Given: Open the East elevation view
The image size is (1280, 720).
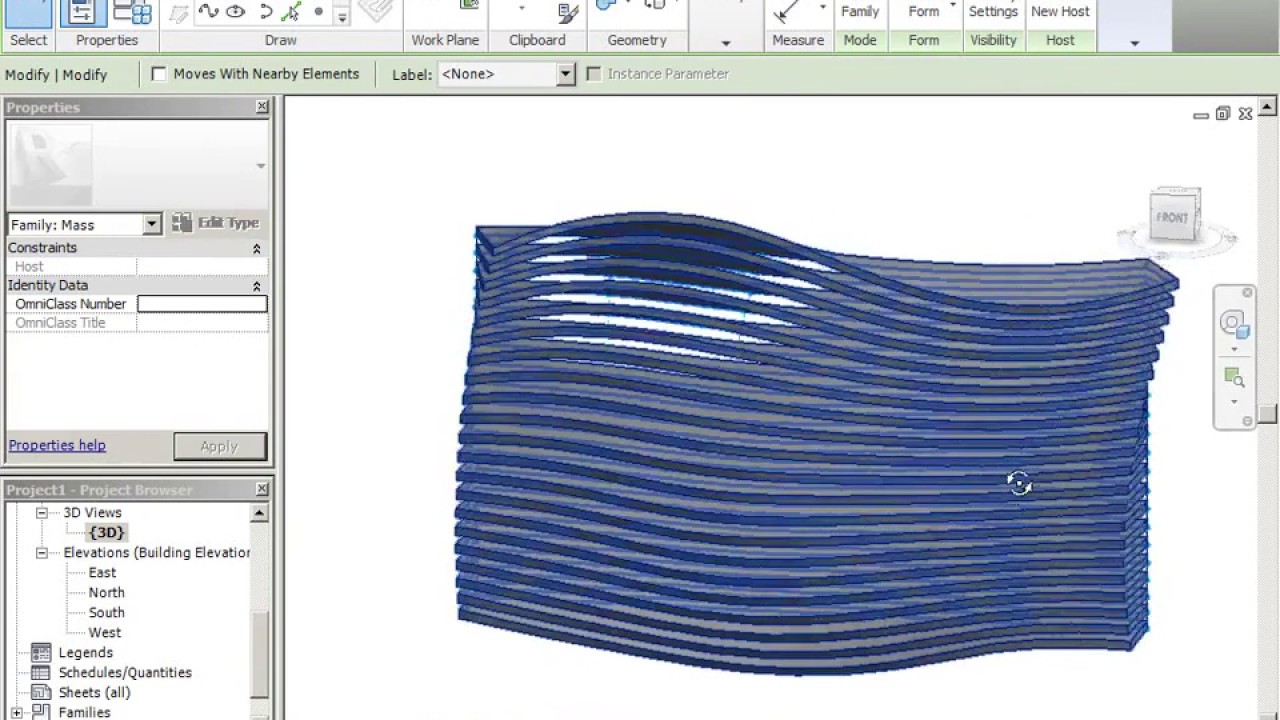Looking at the screenshot, I should tap(102, 572).
